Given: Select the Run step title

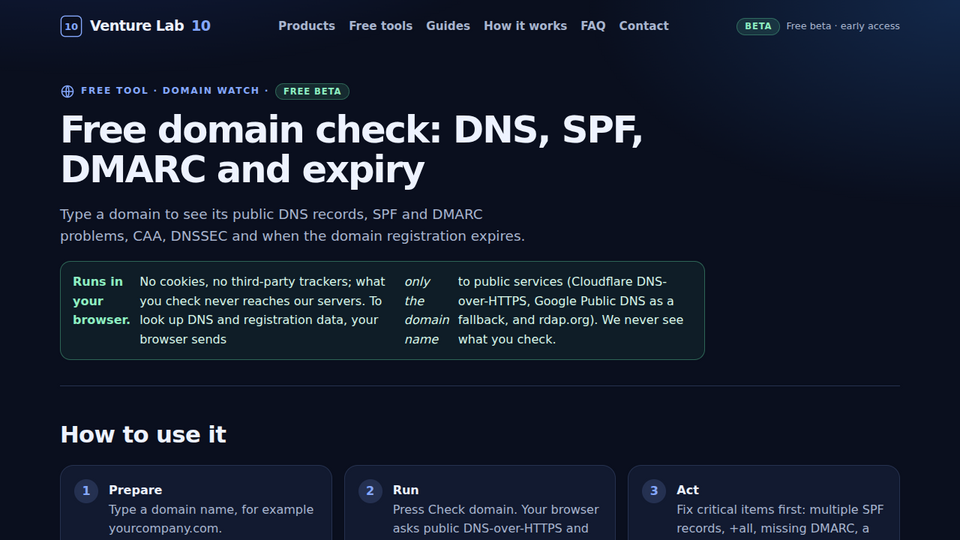Looking at the screenshot, I should click(405, 490).
